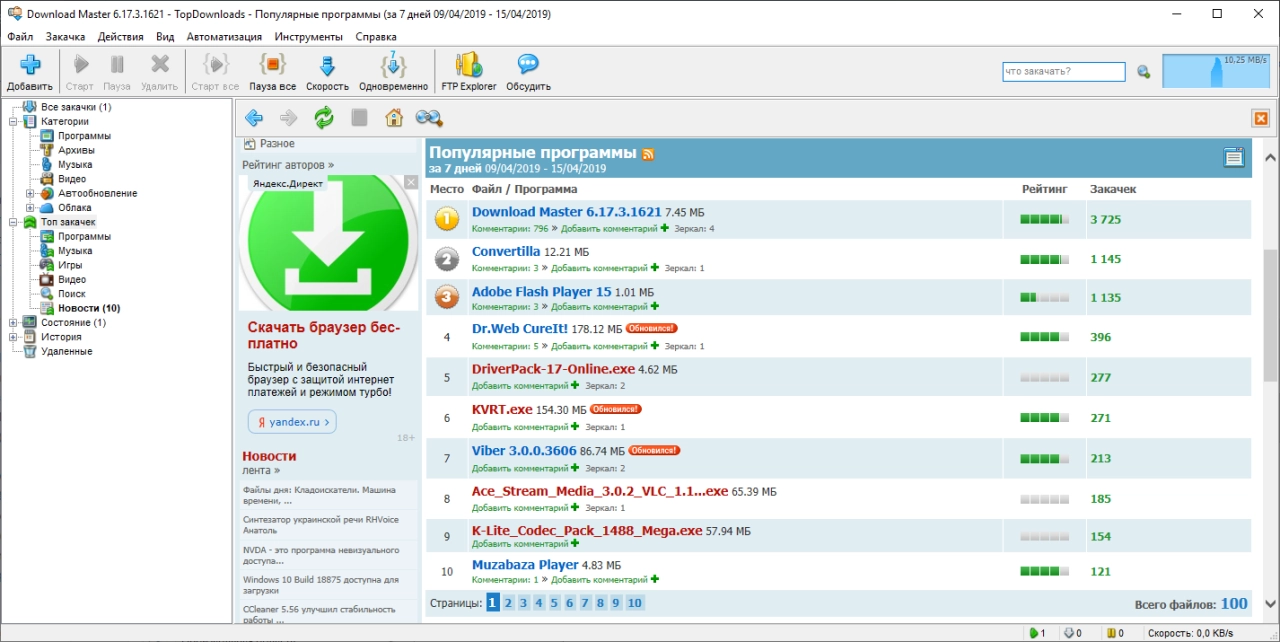Viewport: 1280px width, 642px height.
Task: Click the vertical scrollbar of the page
Action: [1271, 315]
